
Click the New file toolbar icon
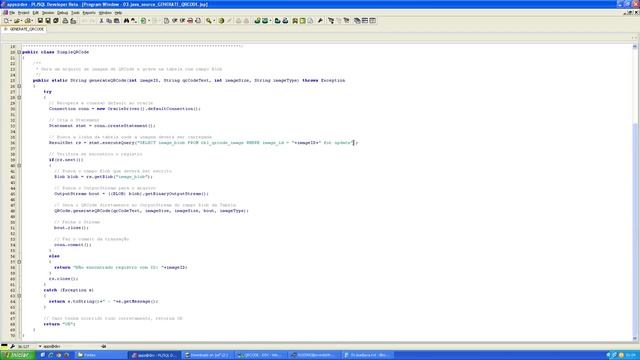tap(7, 20)
